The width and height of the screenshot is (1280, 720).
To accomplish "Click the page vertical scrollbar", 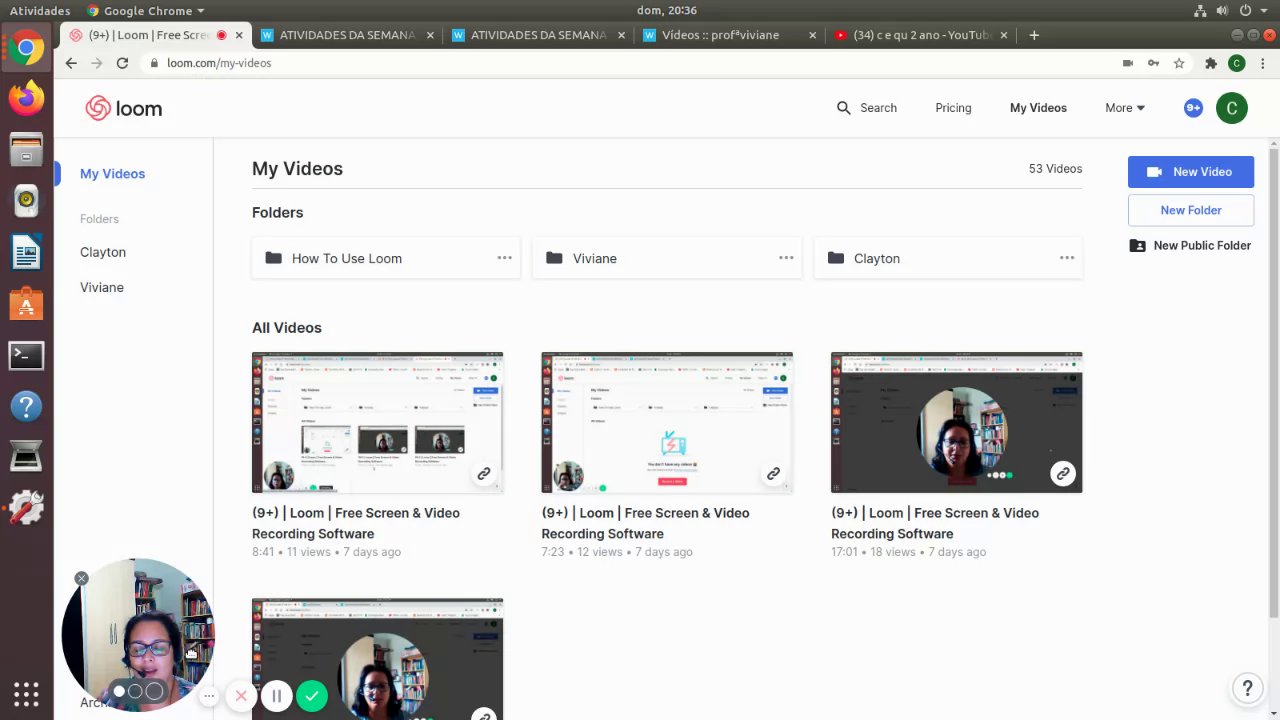I will (1274, 380).
